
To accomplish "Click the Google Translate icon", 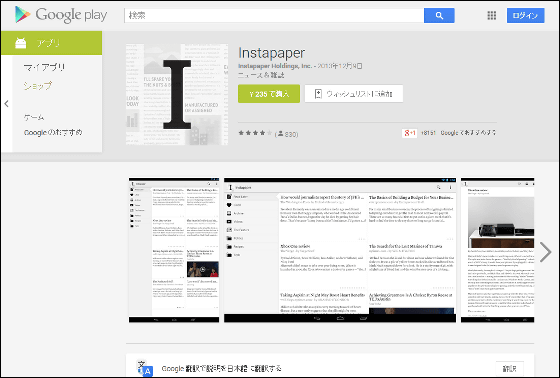I will pos(145,368).
